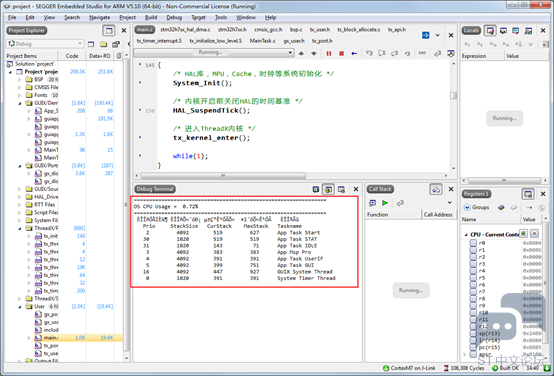Click the third Debug Terminal toolbar icon
Viewport: 554px width, 376px height.
[341, 189]
